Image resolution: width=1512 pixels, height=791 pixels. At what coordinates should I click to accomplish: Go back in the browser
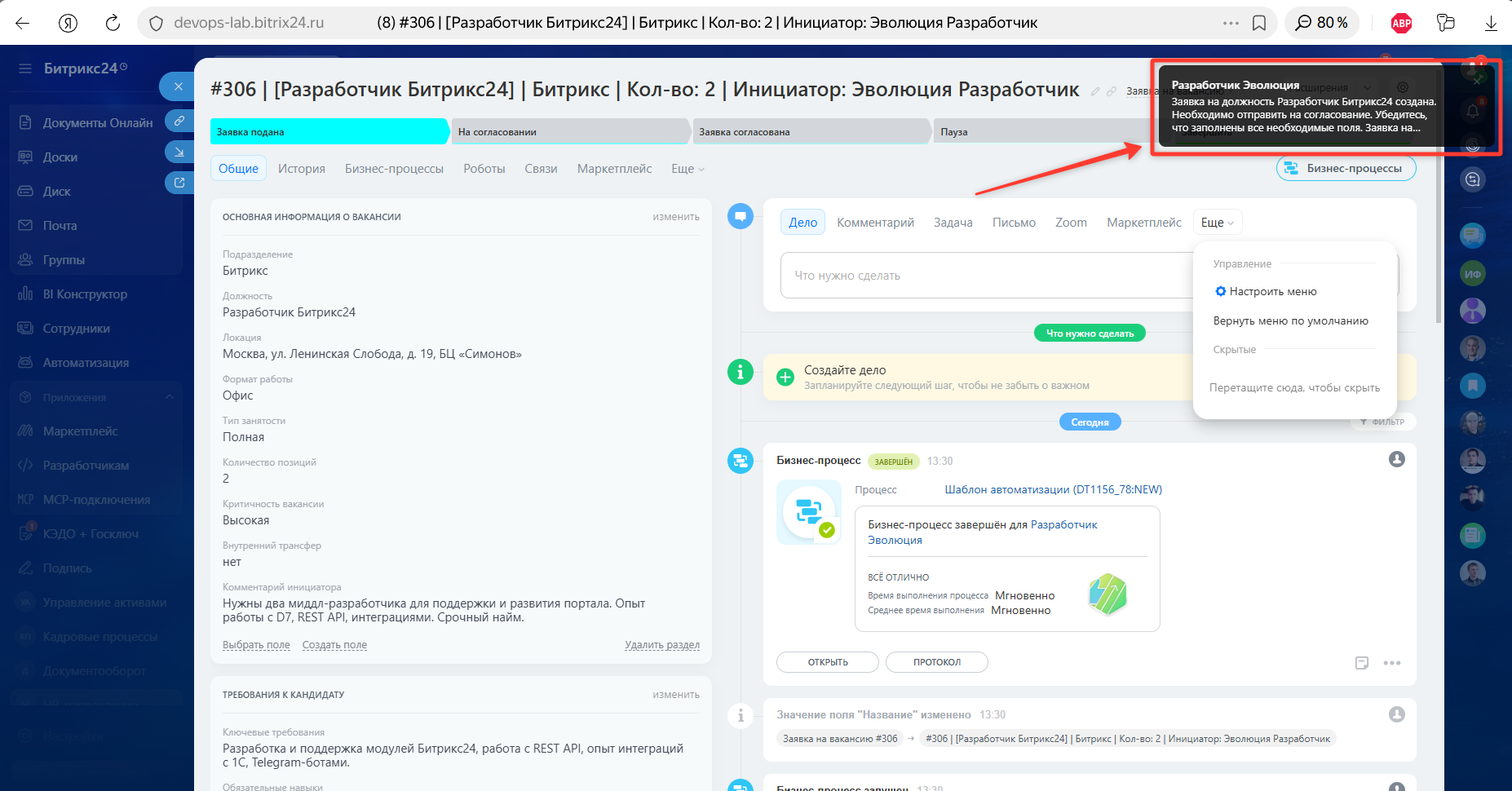(x=22, y=23)
